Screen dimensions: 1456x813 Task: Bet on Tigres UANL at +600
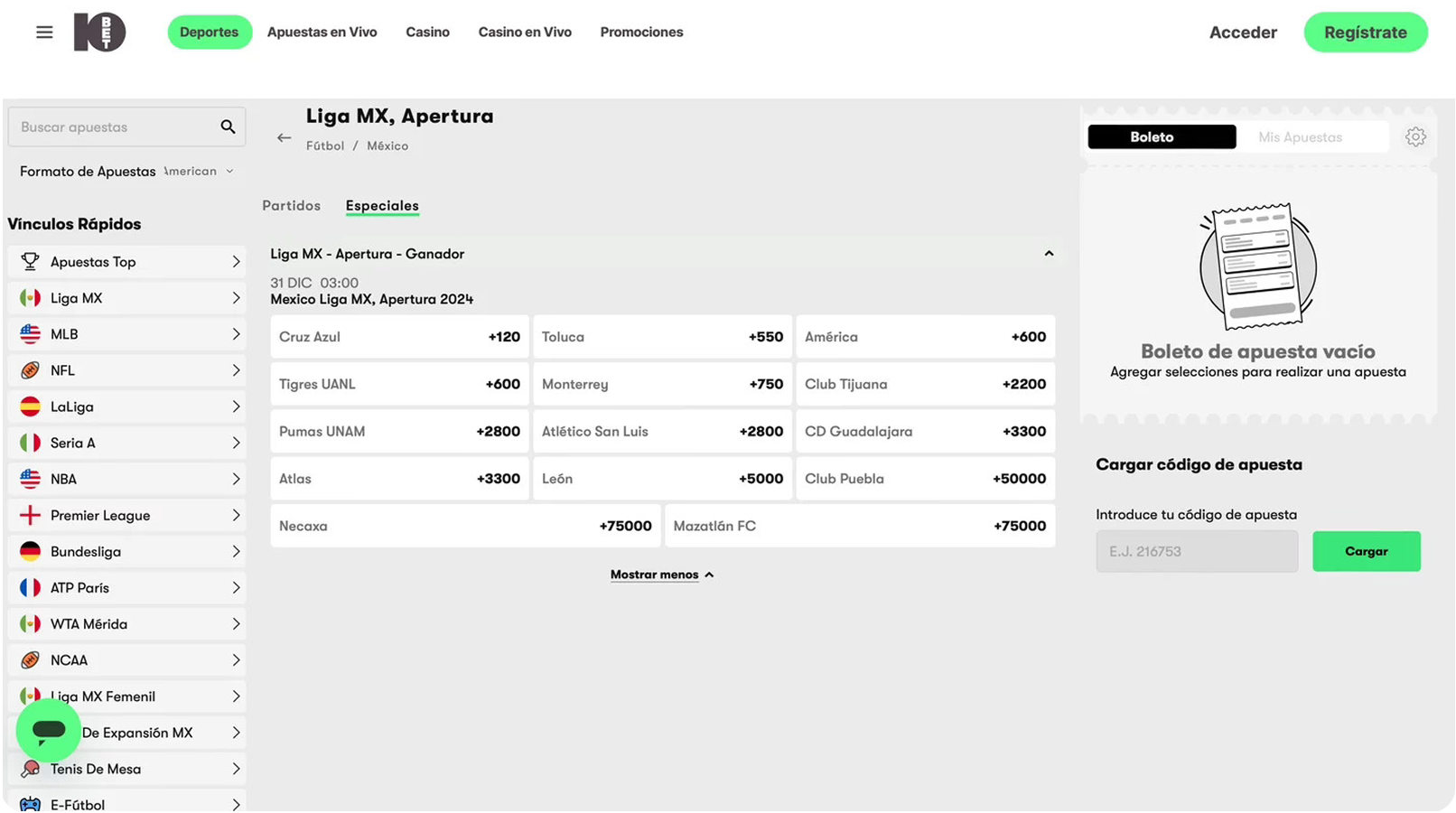pyautogui.click(x=399, y=384)
